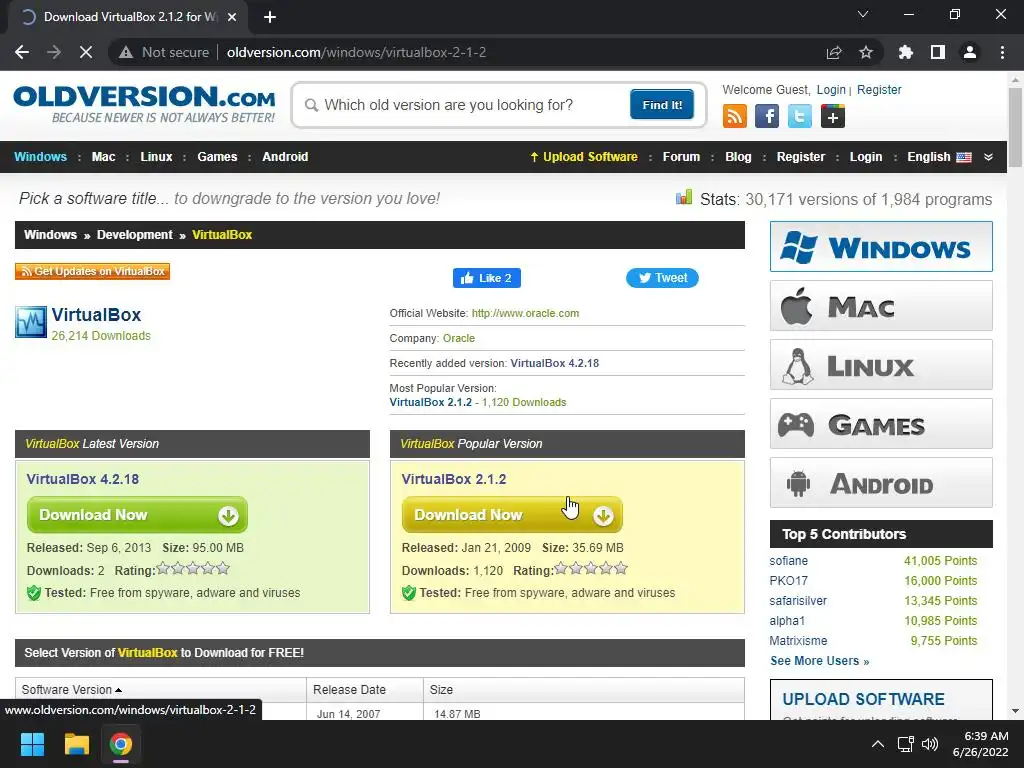Bookmark this page with star icon
1024x768 pixels.
[x=866, y=52]
